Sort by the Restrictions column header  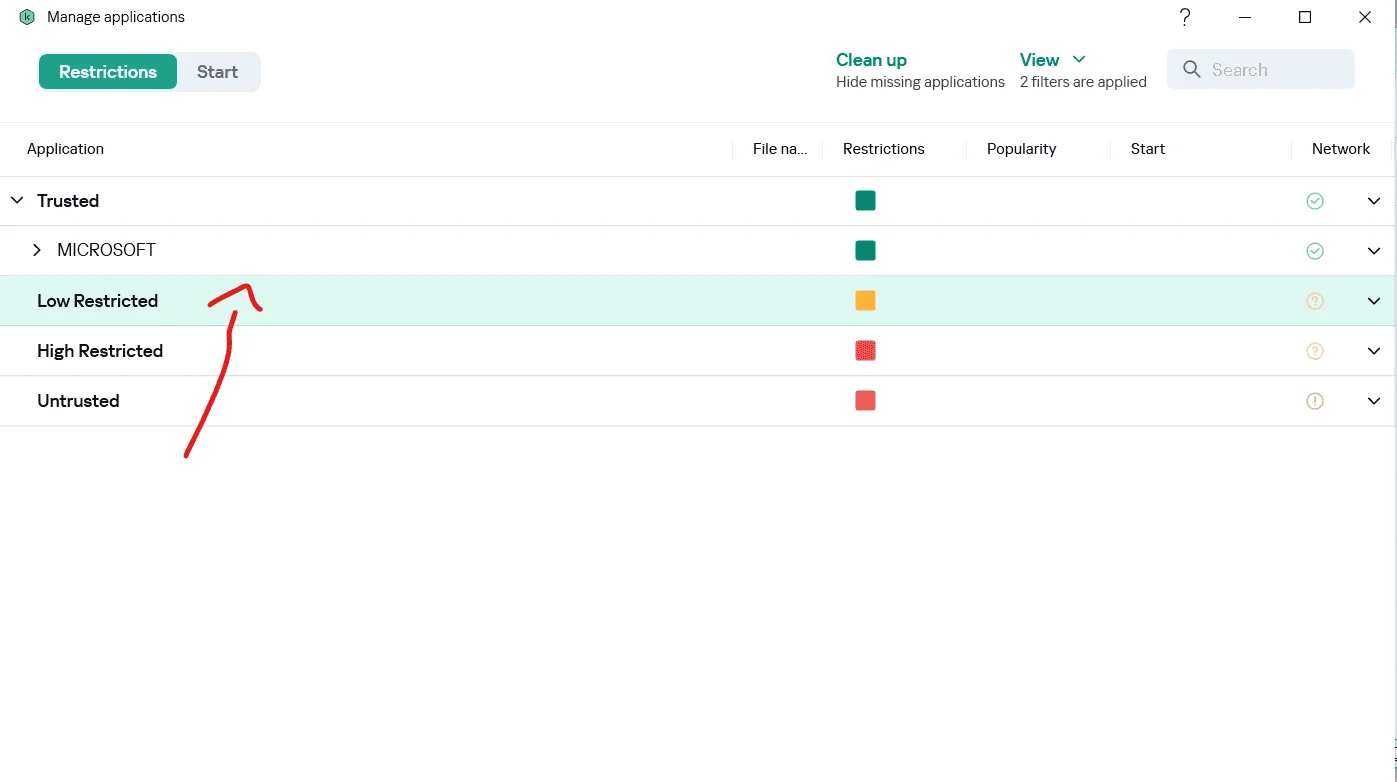884,149
